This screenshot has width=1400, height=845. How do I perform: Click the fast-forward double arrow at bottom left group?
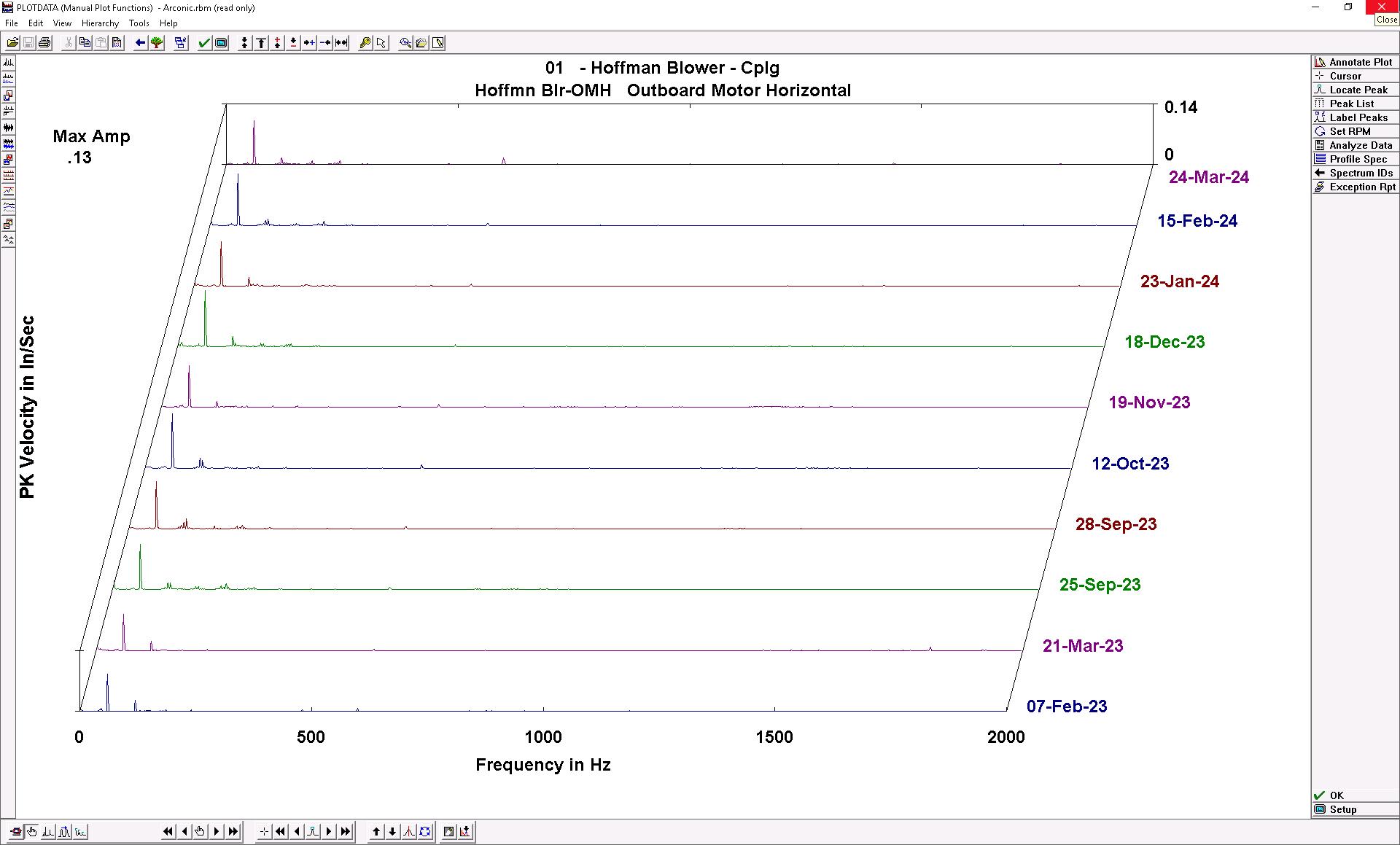(x=233, y=831)
